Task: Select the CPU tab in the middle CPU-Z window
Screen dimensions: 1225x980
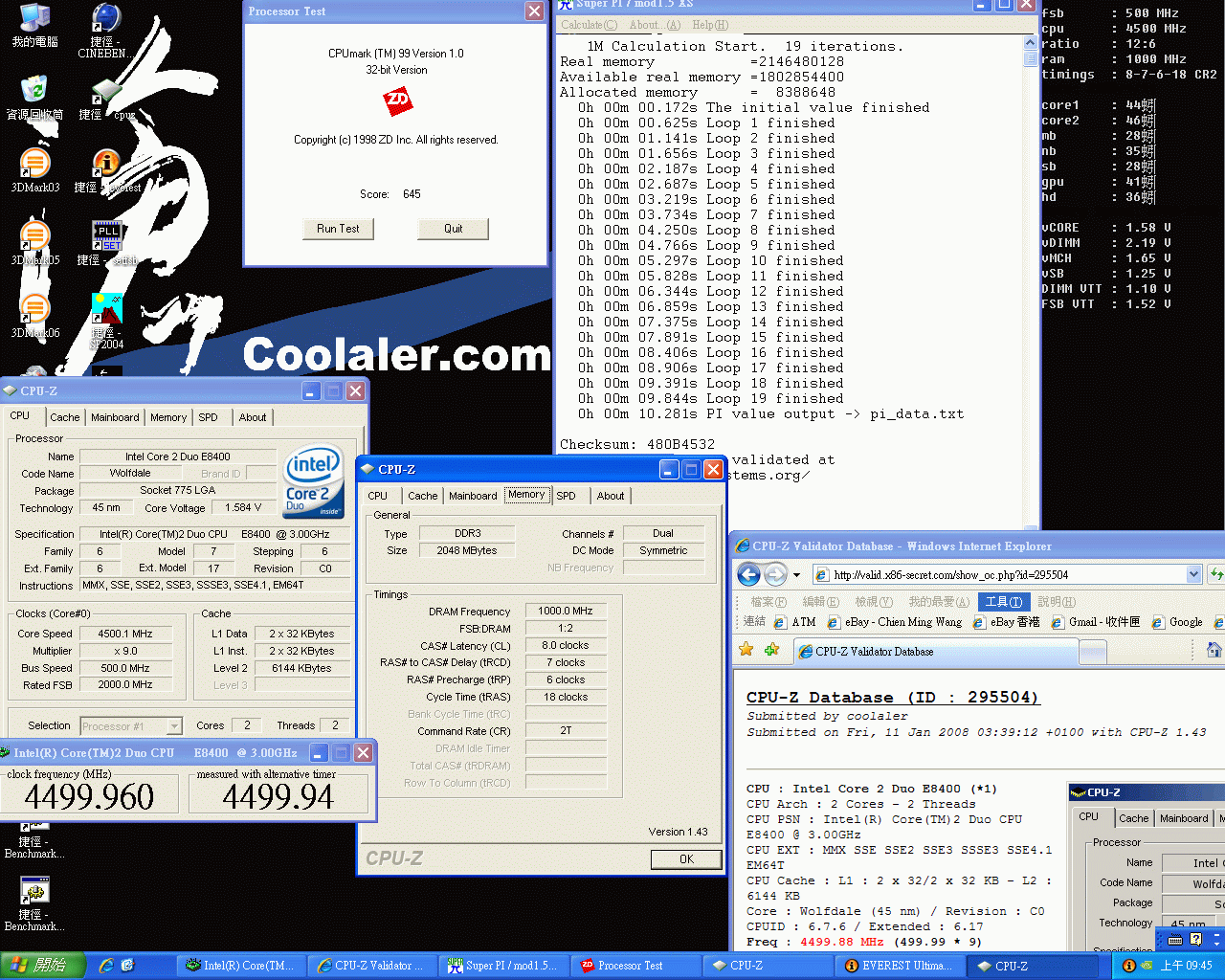Action: [378, 496]
